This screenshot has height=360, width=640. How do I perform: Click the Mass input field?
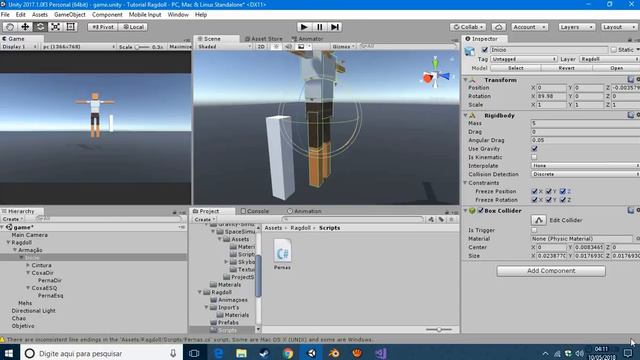coord(585,123)
